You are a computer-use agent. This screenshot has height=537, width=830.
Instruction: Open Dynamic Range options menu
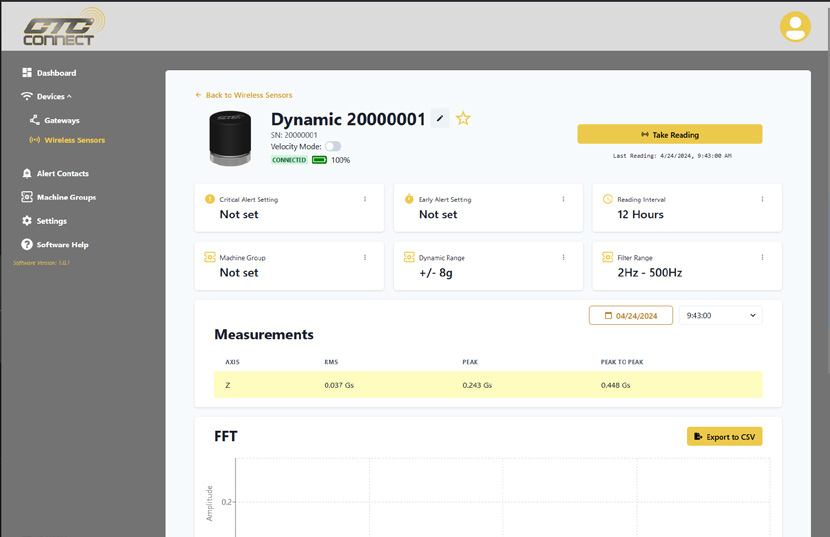point(563,257)
